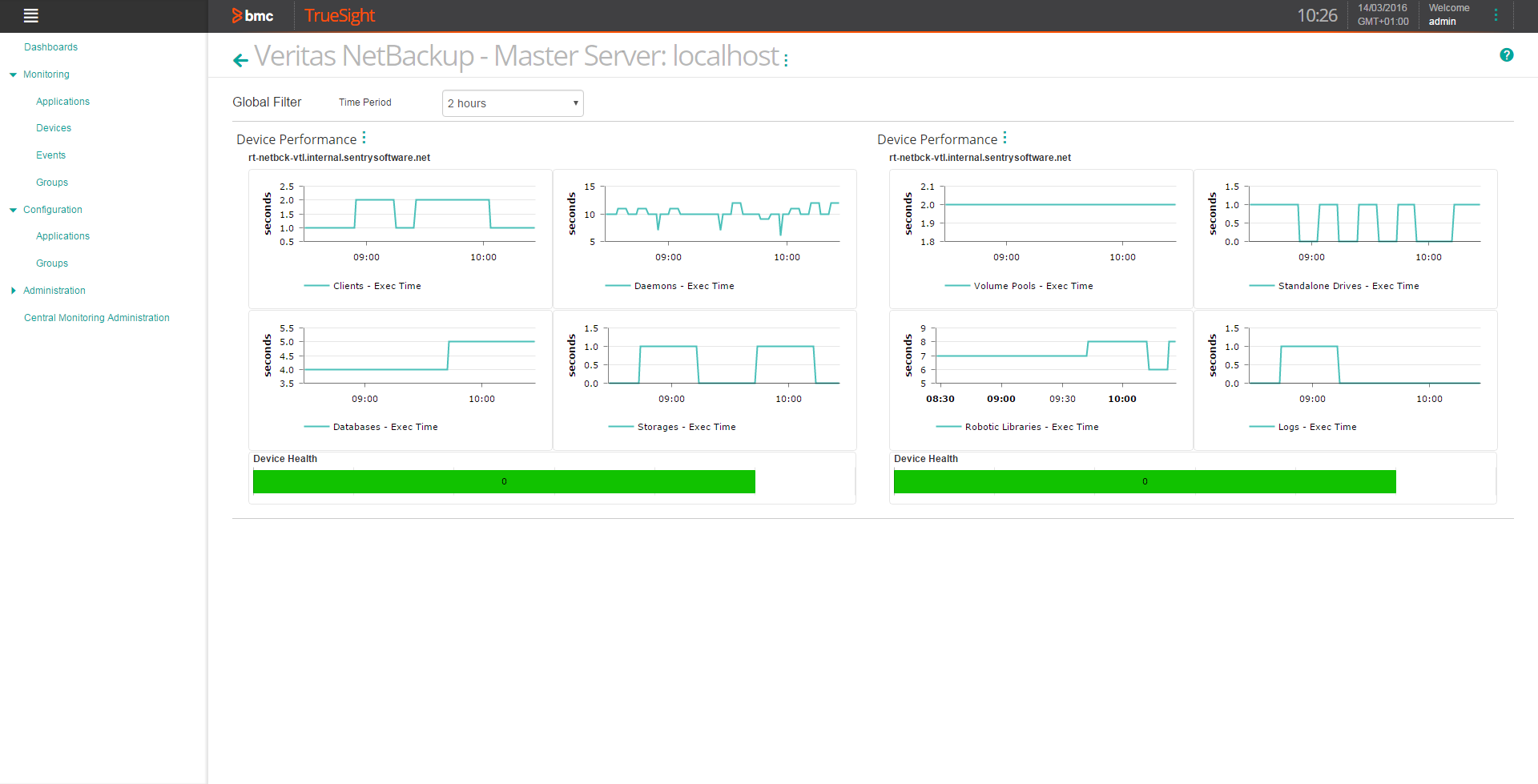
Task: Click the left Device Health heading
Action: point(285,459)
